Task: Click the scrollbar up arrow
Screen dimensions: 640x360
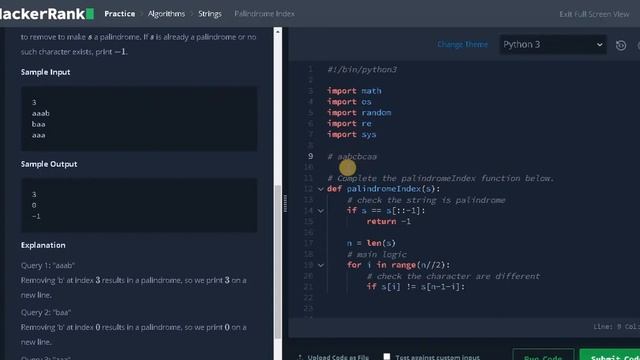Action: tap(278, 31)
